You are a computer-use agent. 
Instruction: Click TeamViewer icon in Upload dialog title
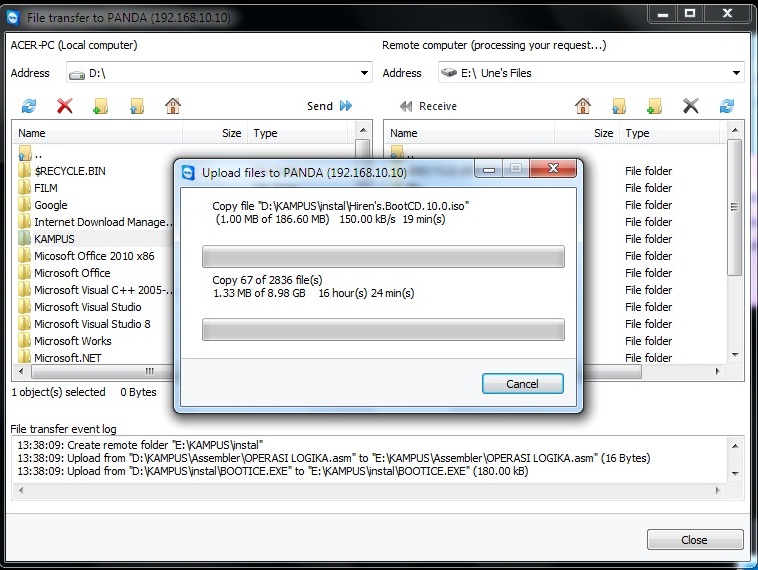pyautogui.click(x=188, y=173)
